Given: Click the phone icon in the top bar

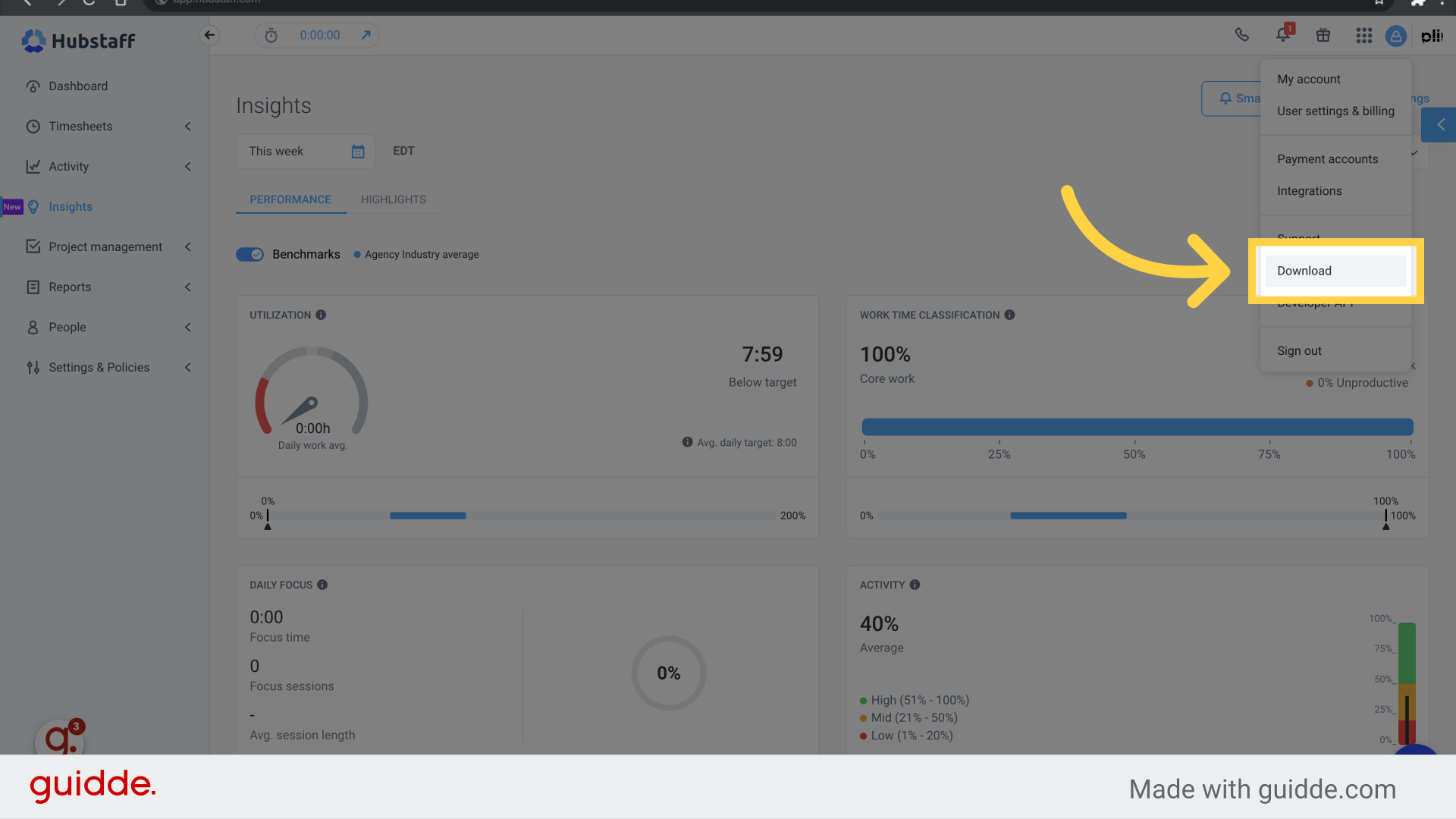Looking at the screenshot, I should click(x=1242, y=35).
